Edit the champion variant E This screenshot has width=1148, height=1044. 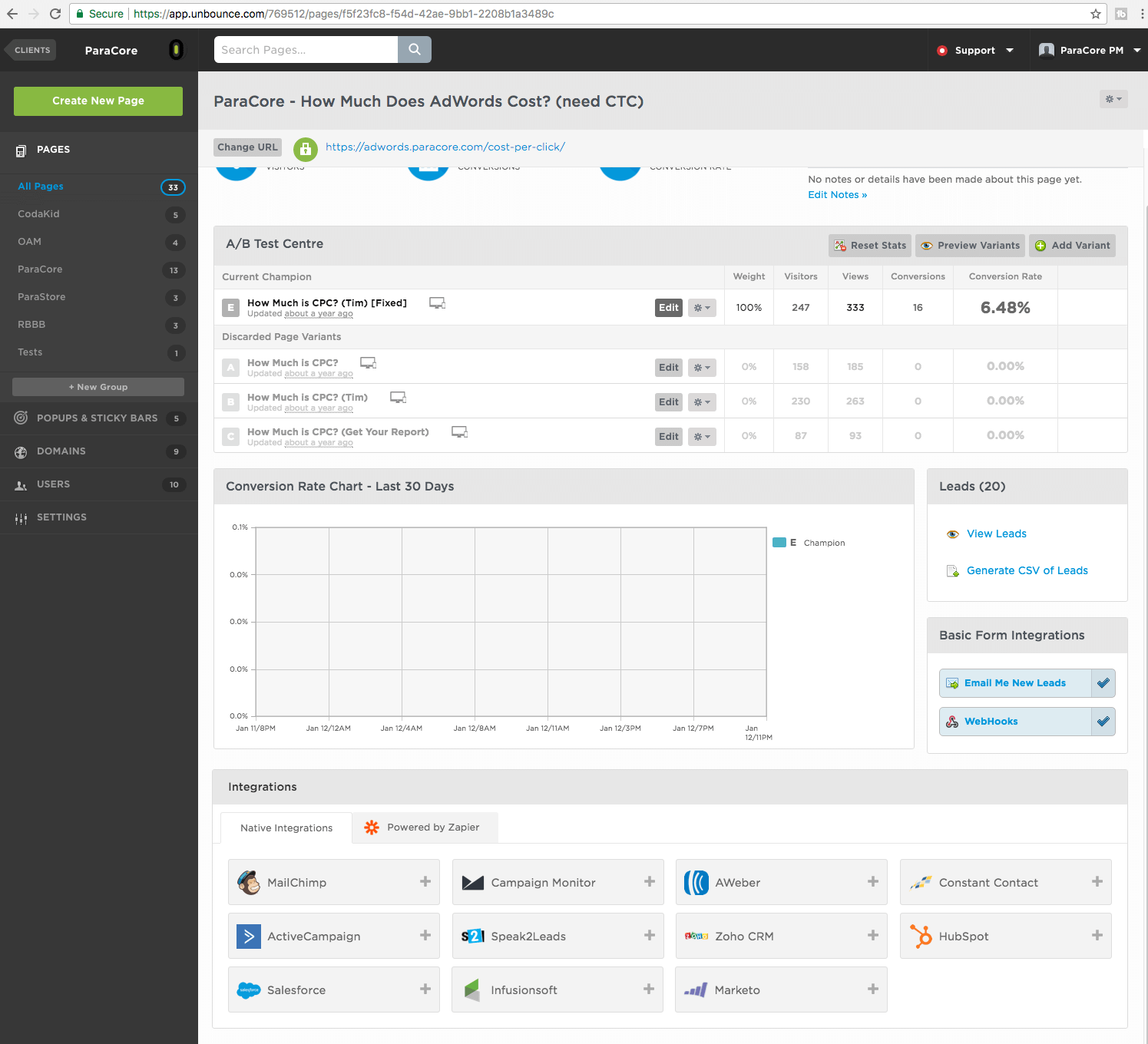[x=669, y=308]
